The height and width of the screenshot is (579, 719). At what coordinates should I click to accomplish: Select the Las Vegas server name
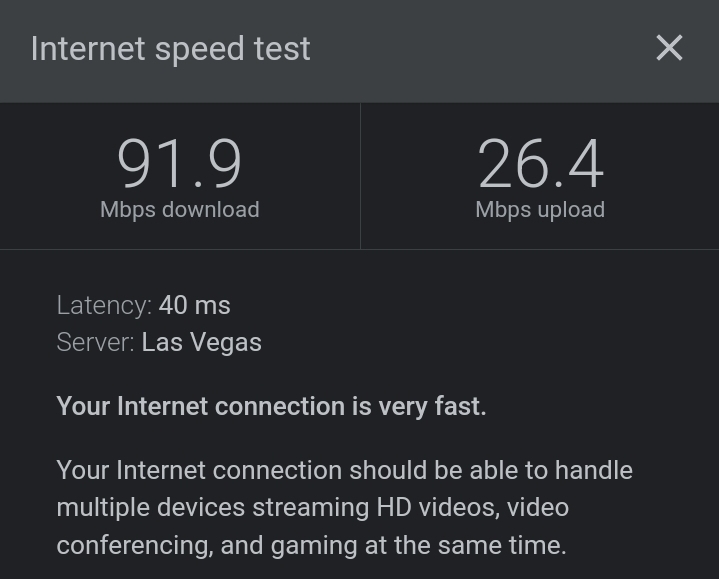[x=201, y=342]
